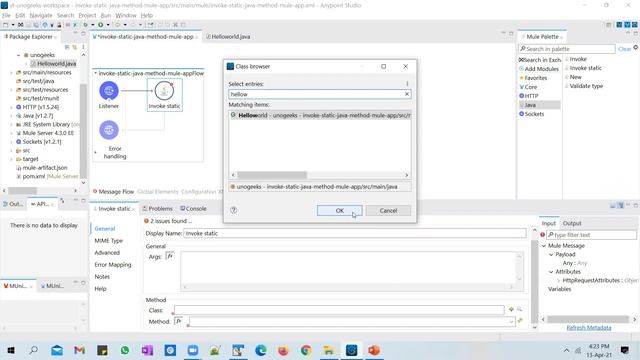The width and height of the screenshot is (640, 360).
Task: Open the Mail app from the taskbar
Action: pyautogui.click(x=57, y=350)
